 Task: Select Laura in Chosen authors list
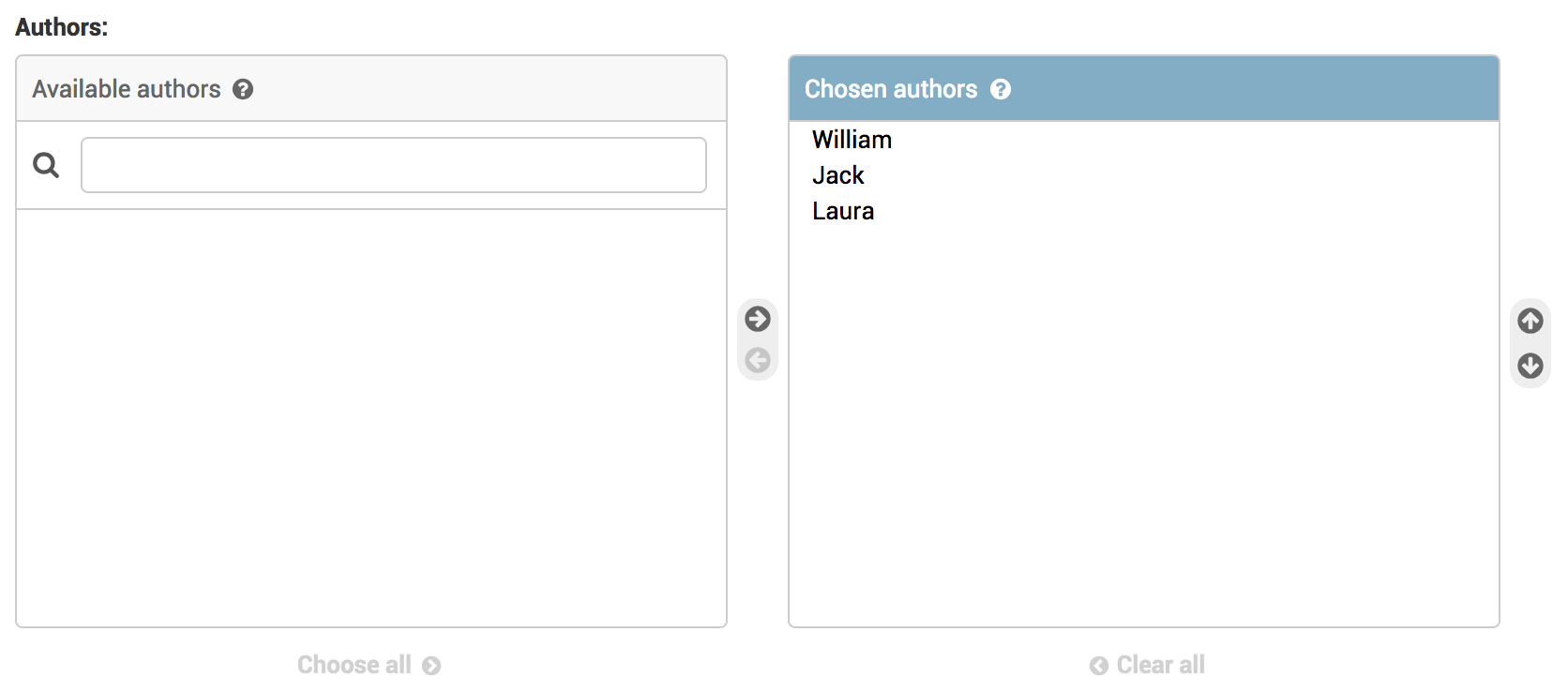coord(843,211)
